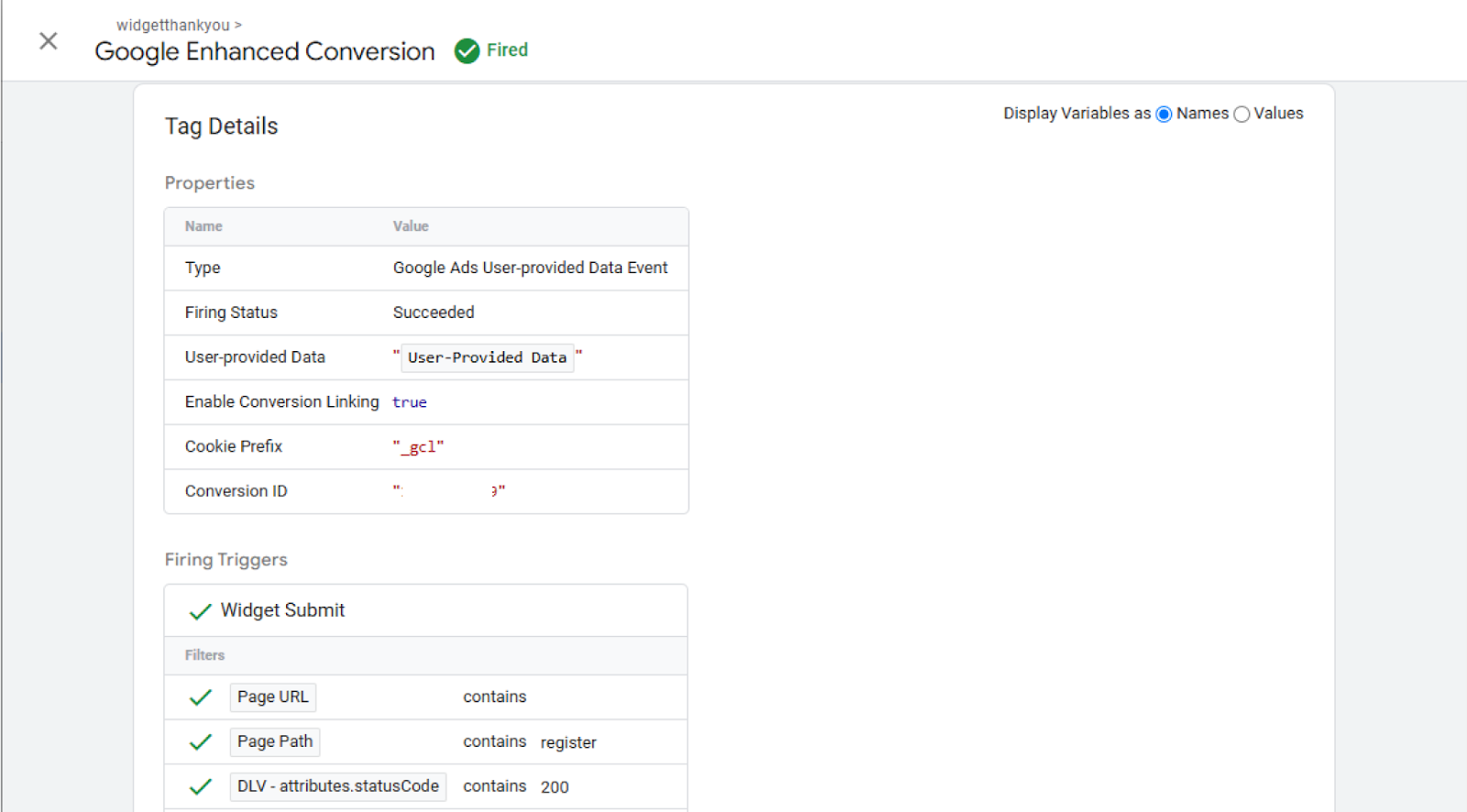This screenshot has height=812, width=1467.
Task: Click the checkmark beside DLV statusCode filter
Action: [x=200, y=787]
